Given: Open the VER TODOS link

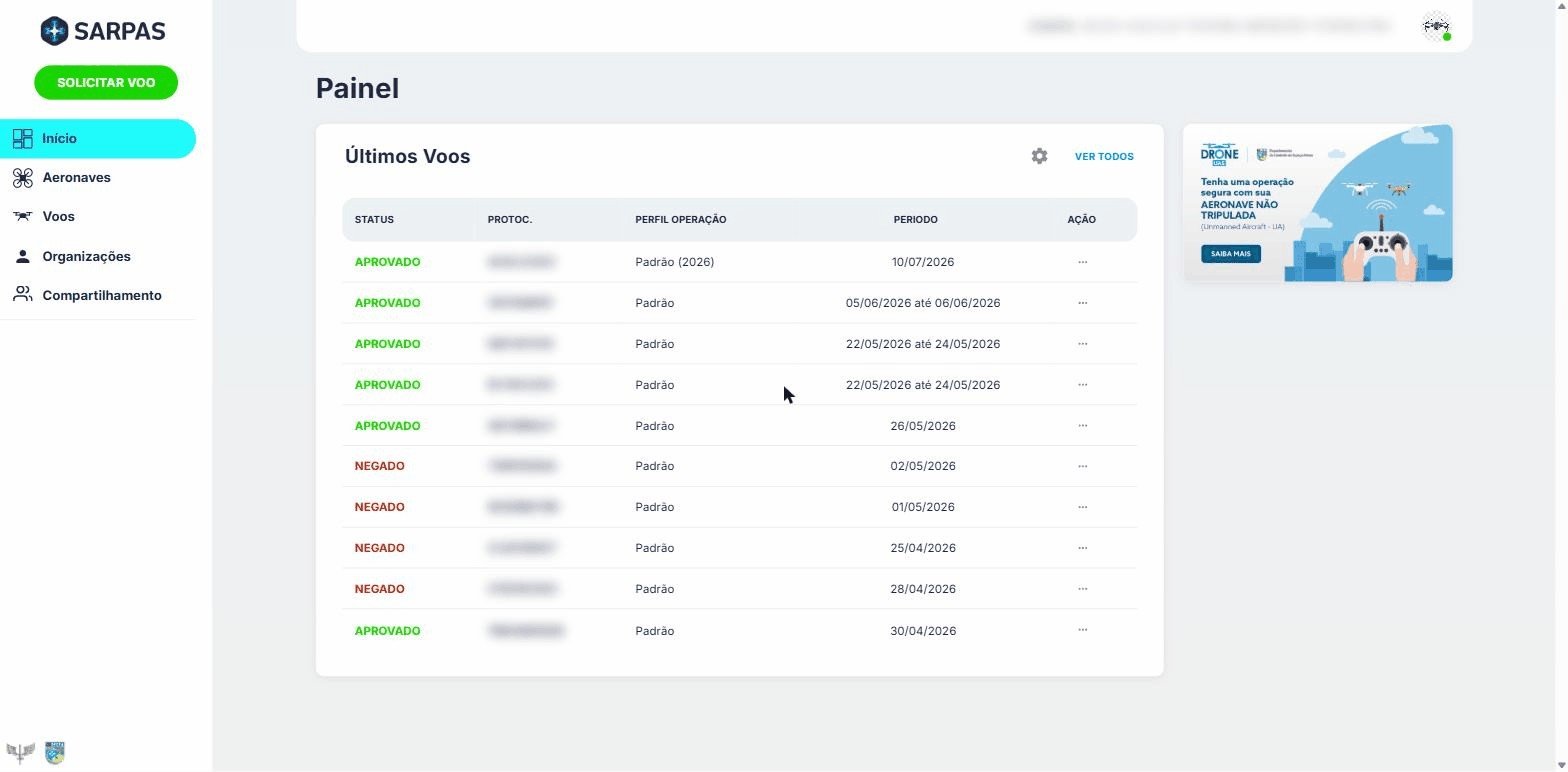Looking at the screenshot, I should (x=1104, y=157).
